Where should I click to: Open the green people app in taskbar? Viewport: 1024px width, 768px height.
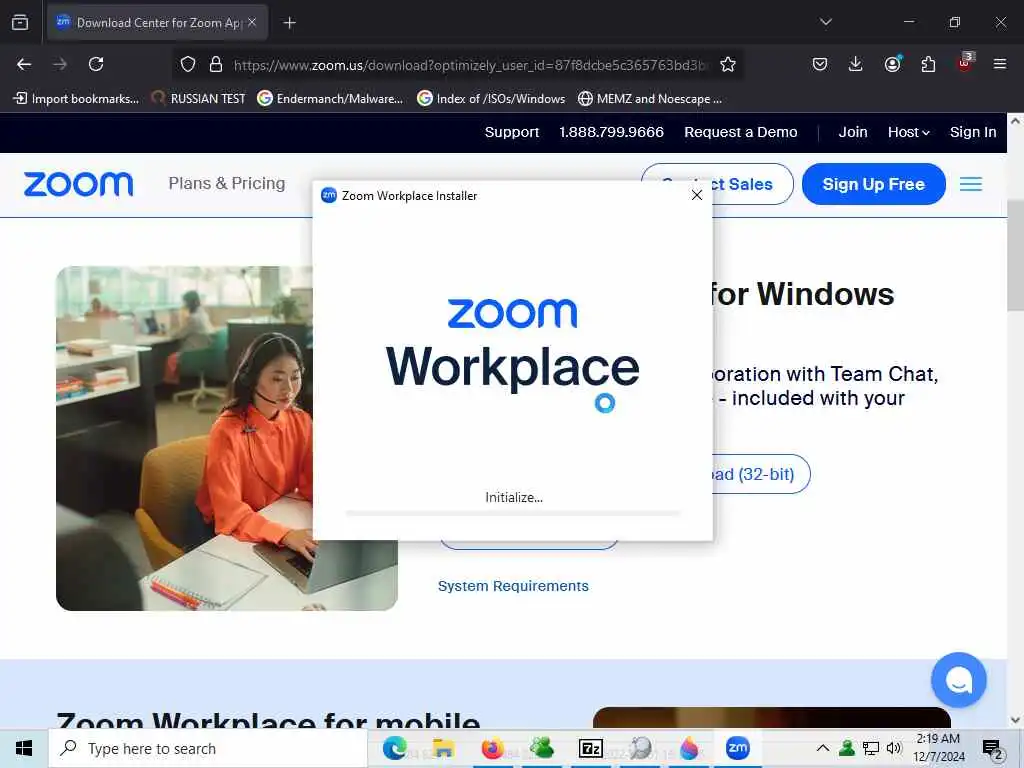pos(541,748)
